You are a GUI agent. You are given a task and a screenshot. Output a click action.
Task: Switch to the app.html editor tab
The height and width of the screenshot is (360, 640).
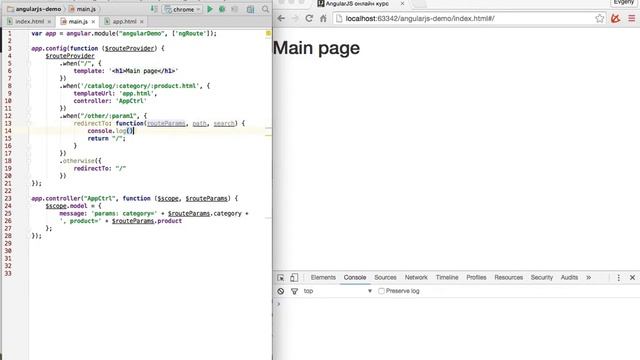(x=124, y=21)
